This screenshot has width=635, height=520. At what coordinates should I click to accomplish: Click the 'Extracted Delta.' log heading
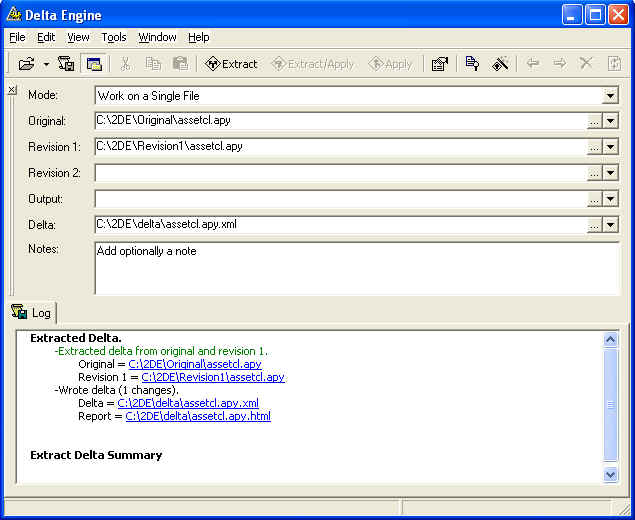pyautogui.click(x=76, y=338)
